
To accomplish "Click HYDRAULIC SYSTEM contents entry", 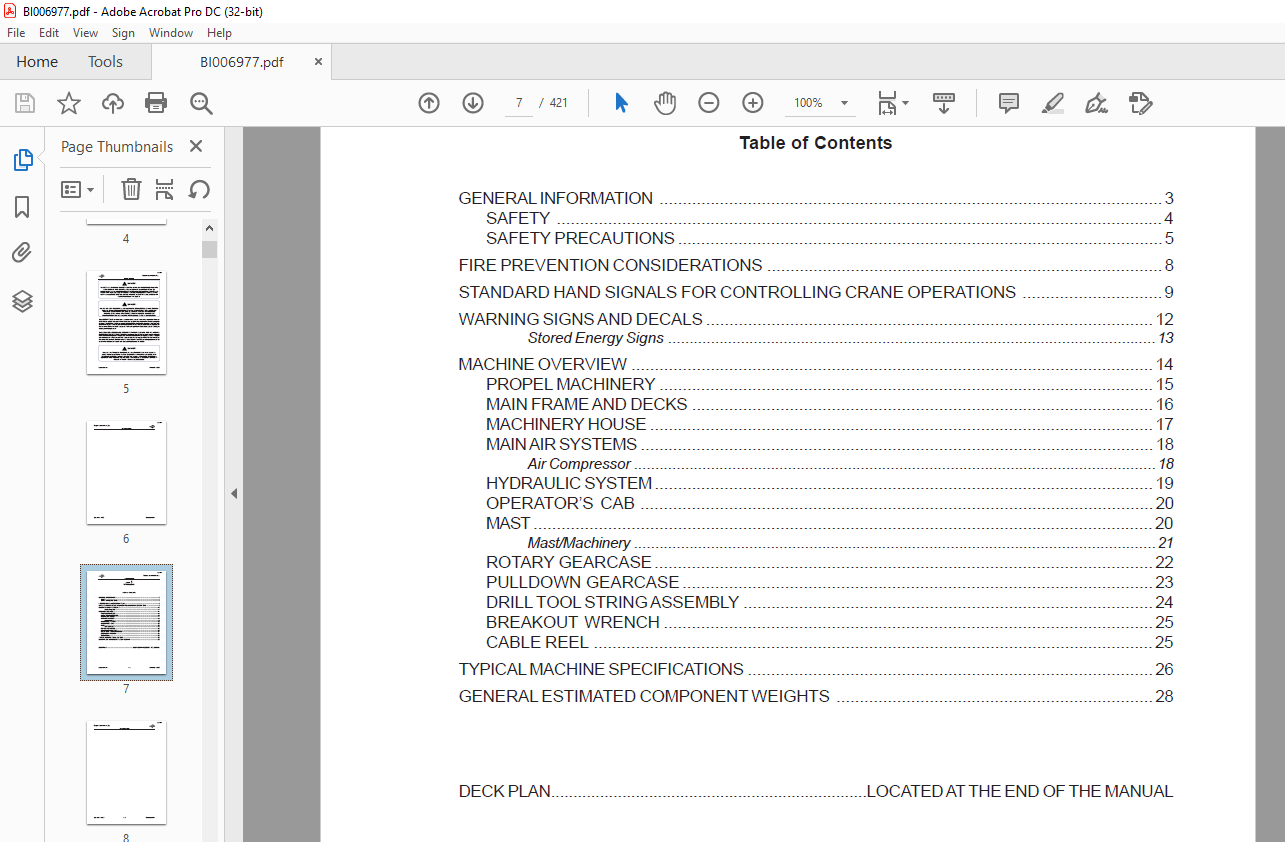I will [829, 483].
